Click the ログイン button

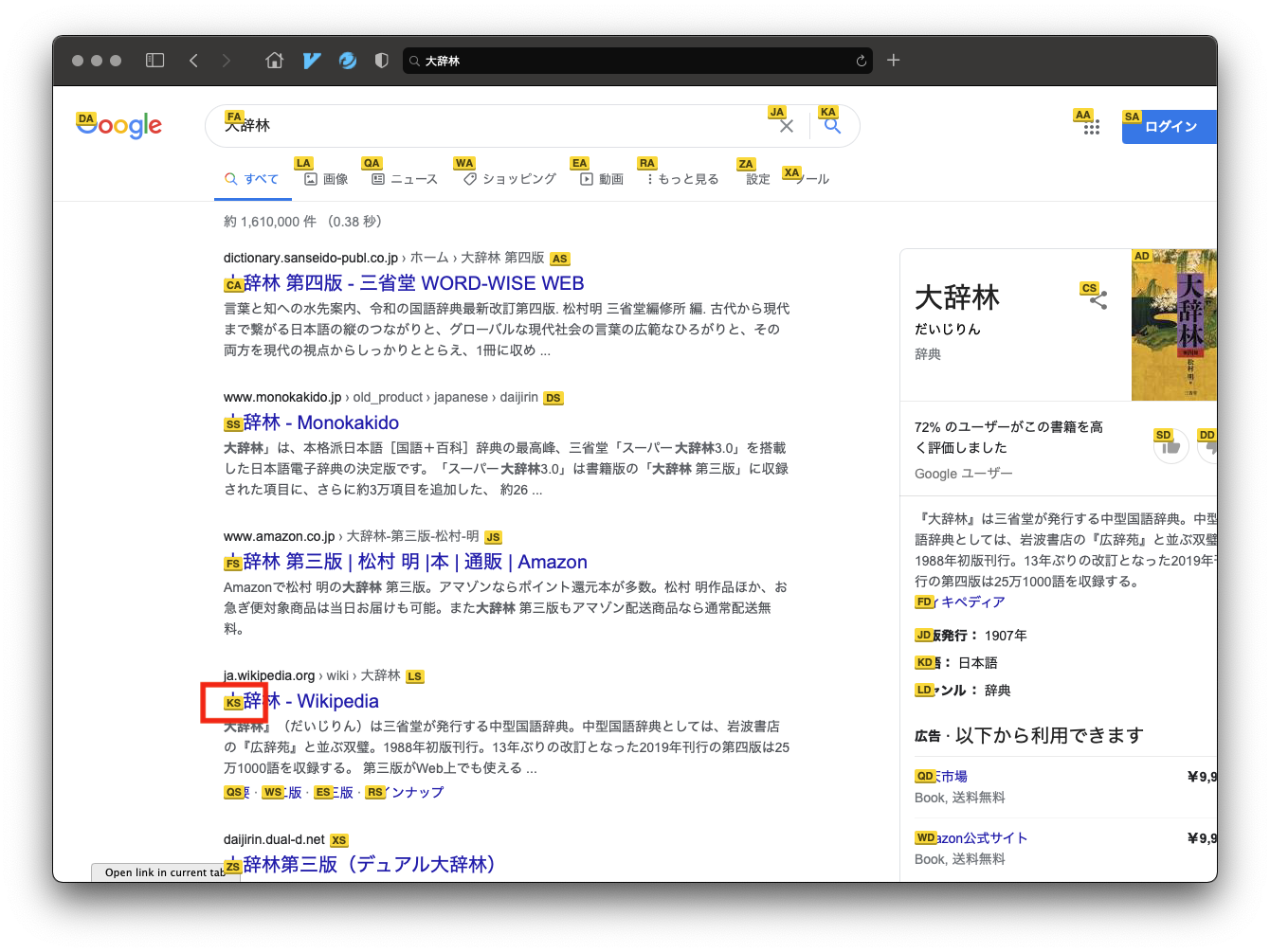[1170, 127]
